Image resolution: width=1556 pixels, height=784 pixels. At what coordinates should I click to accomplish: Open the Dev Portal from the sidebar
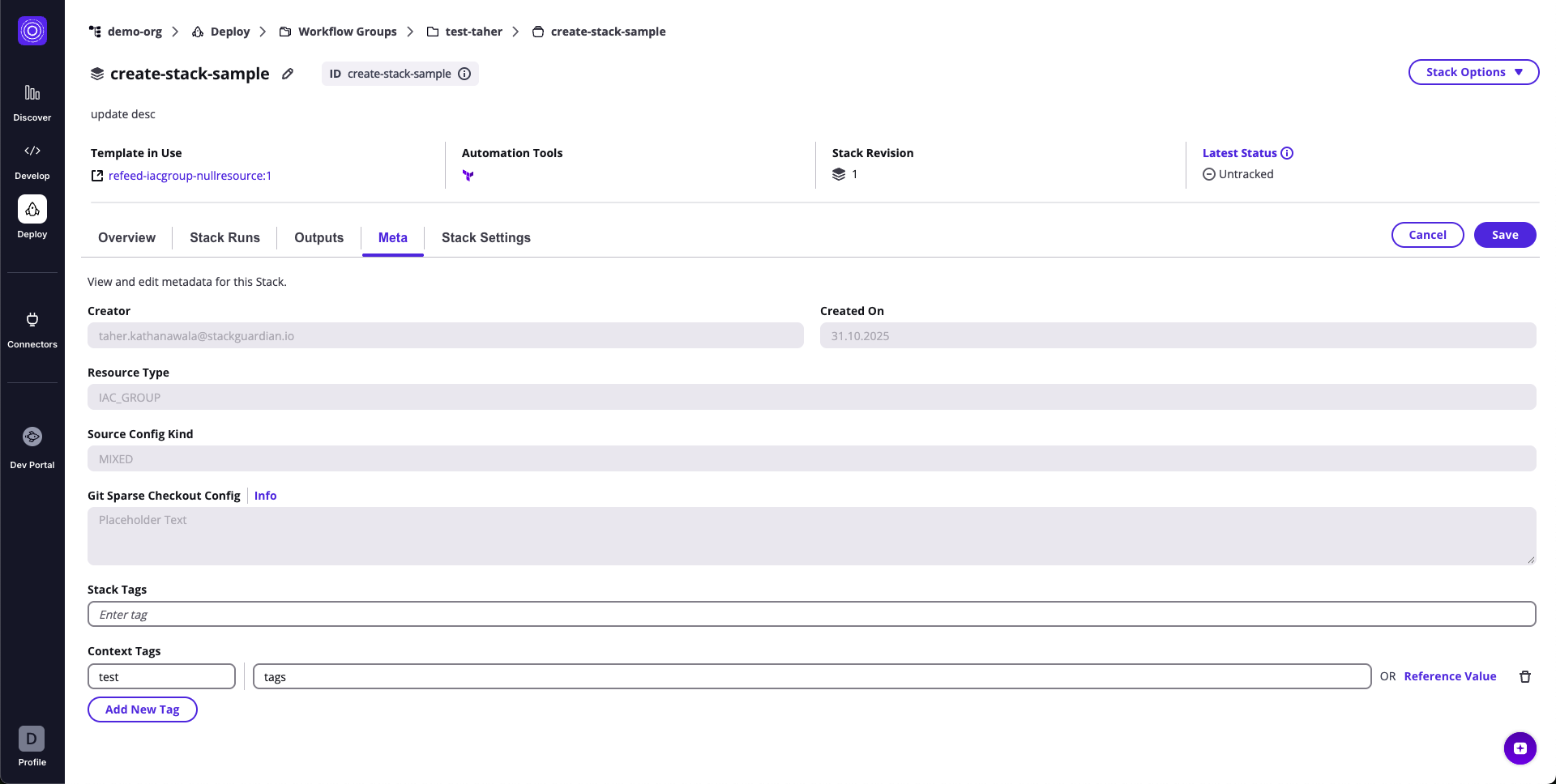[32, 445]
